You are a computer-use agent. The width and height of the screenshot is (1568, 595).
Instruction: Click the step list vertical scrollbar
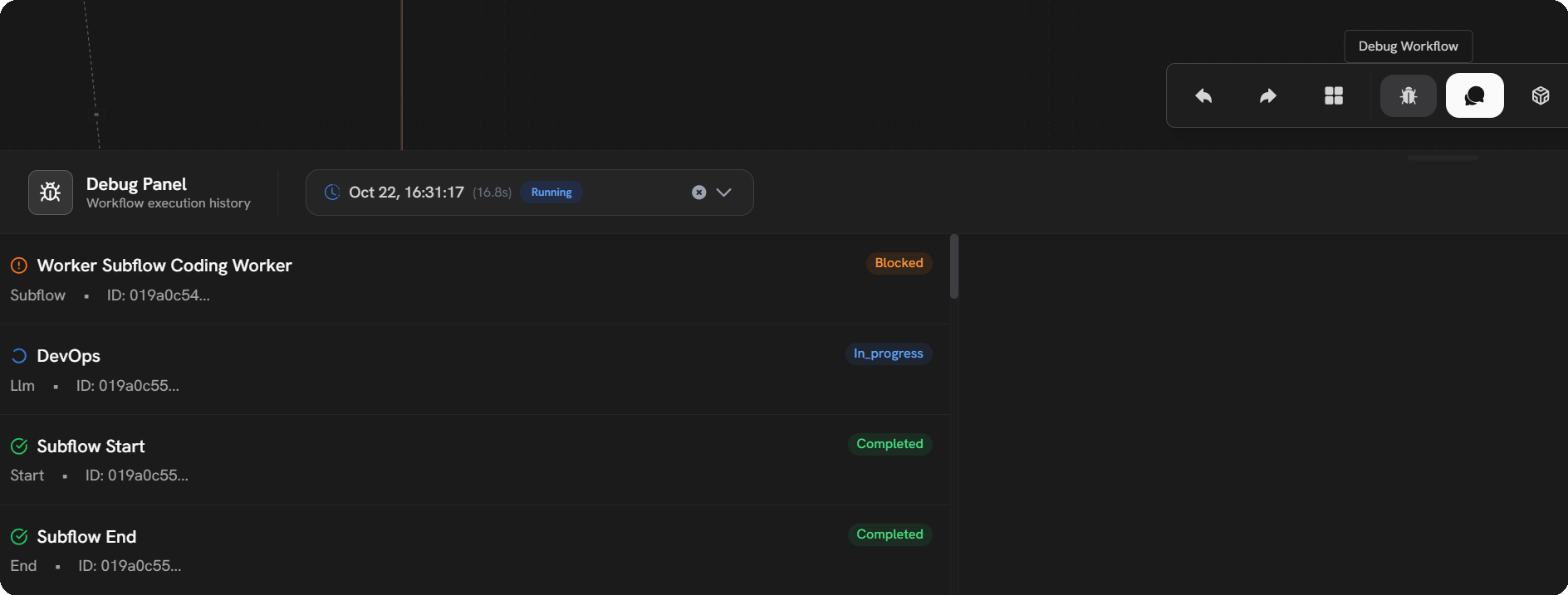(x=954, y=267)
